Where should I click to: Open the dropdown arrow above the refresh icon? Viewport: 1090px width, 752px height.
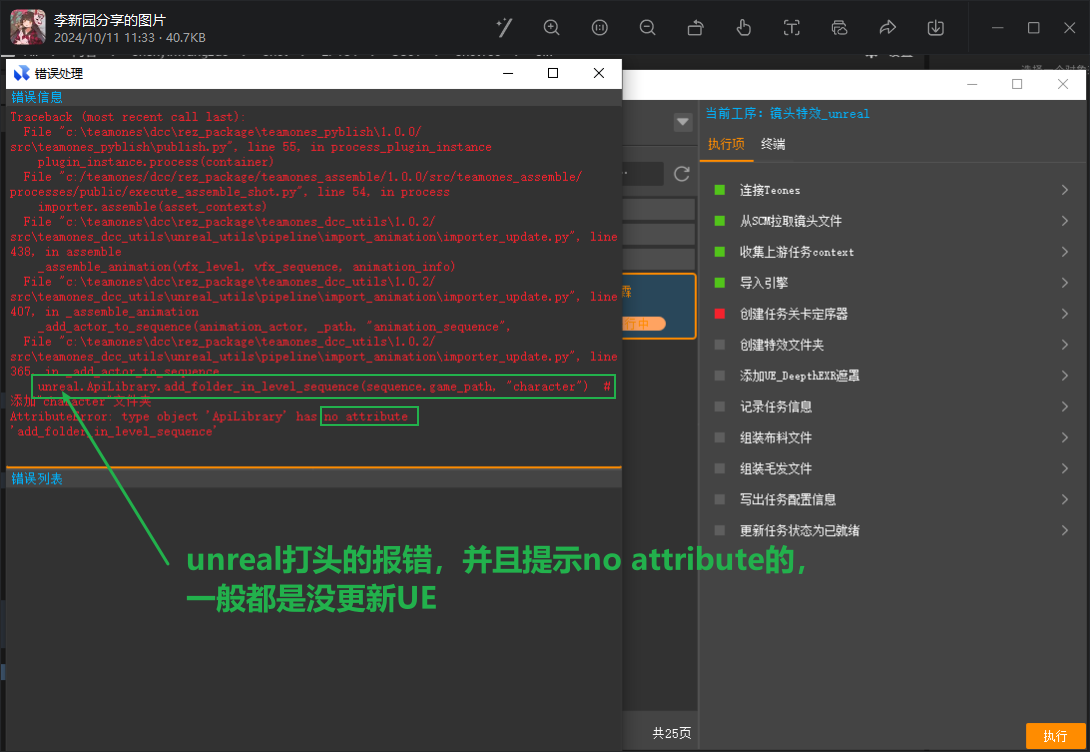click(x=683, y=122)
